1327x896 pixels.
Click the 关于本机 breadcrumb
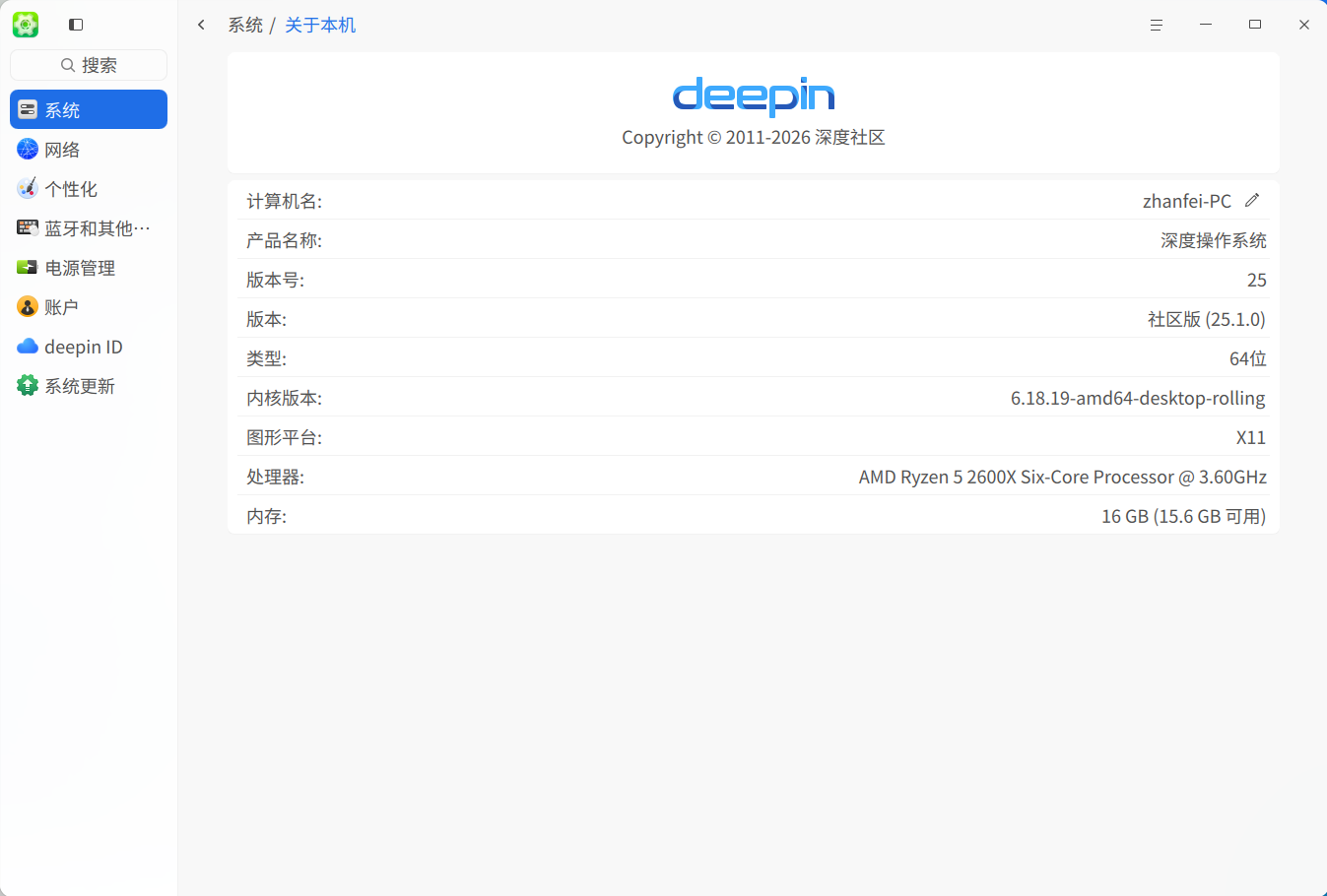pyautogui.click(x=320, y=25)
